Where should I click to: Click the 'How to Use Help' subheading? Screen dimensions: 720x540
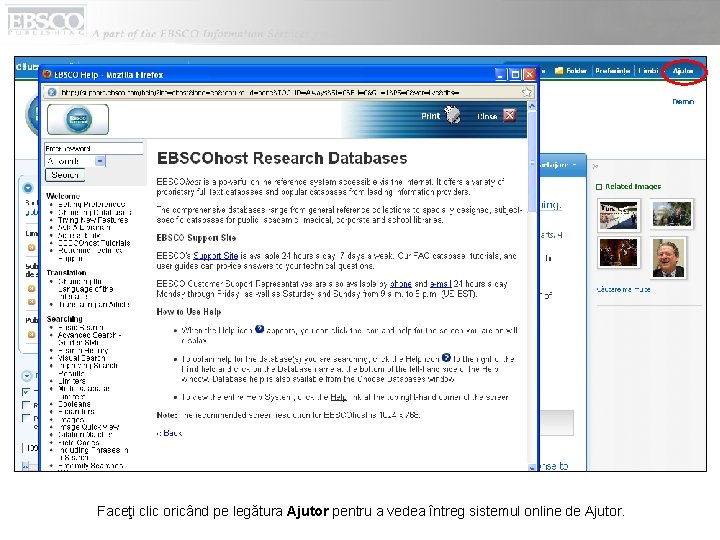point(189,312)
